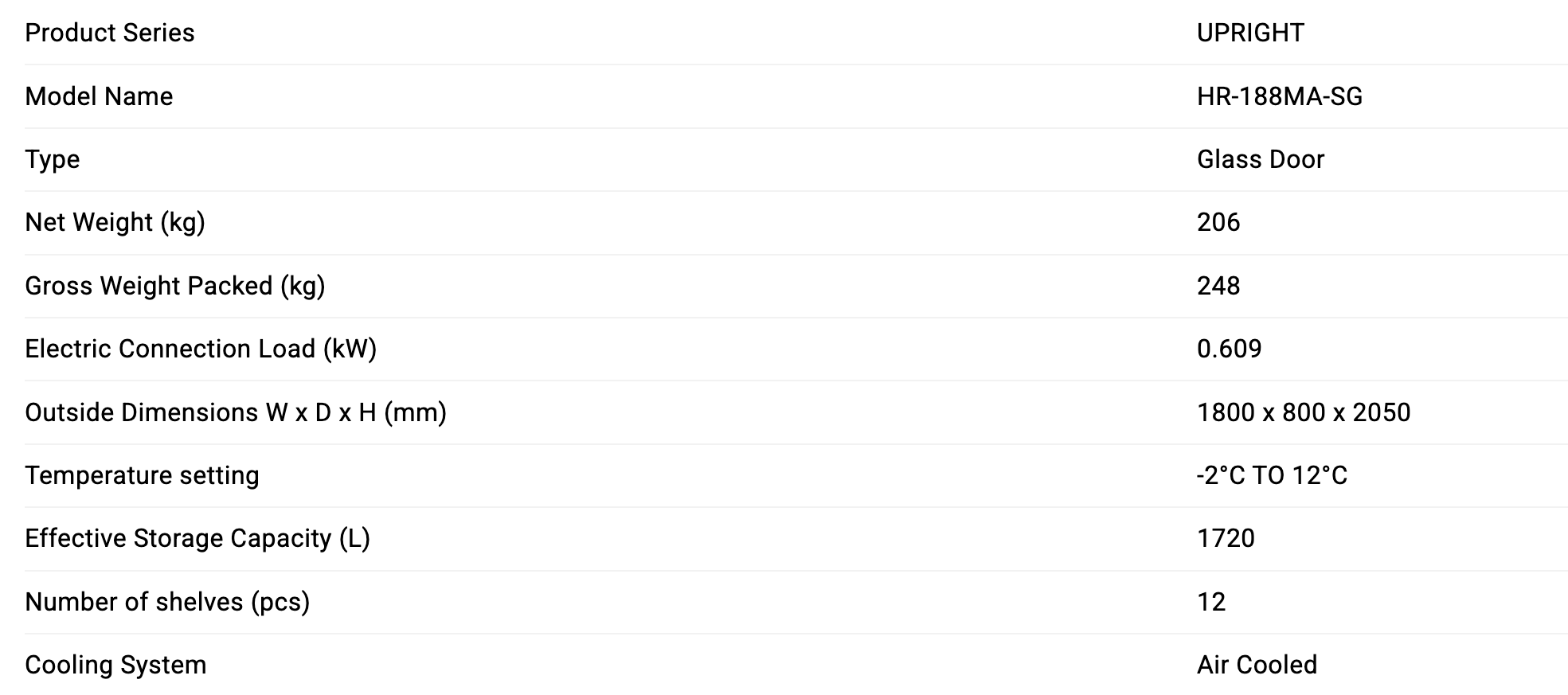1568x695 pixels.
Task: Select the 248 gross weight value
Action: click(1218, 286)
